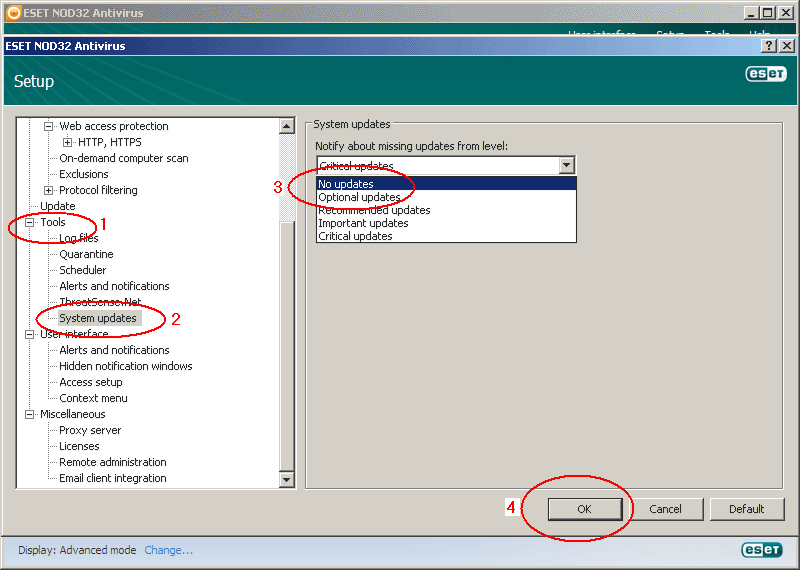Select Web access protection in tree
Viewport: 800px width, 570px height.
[114, 126]
